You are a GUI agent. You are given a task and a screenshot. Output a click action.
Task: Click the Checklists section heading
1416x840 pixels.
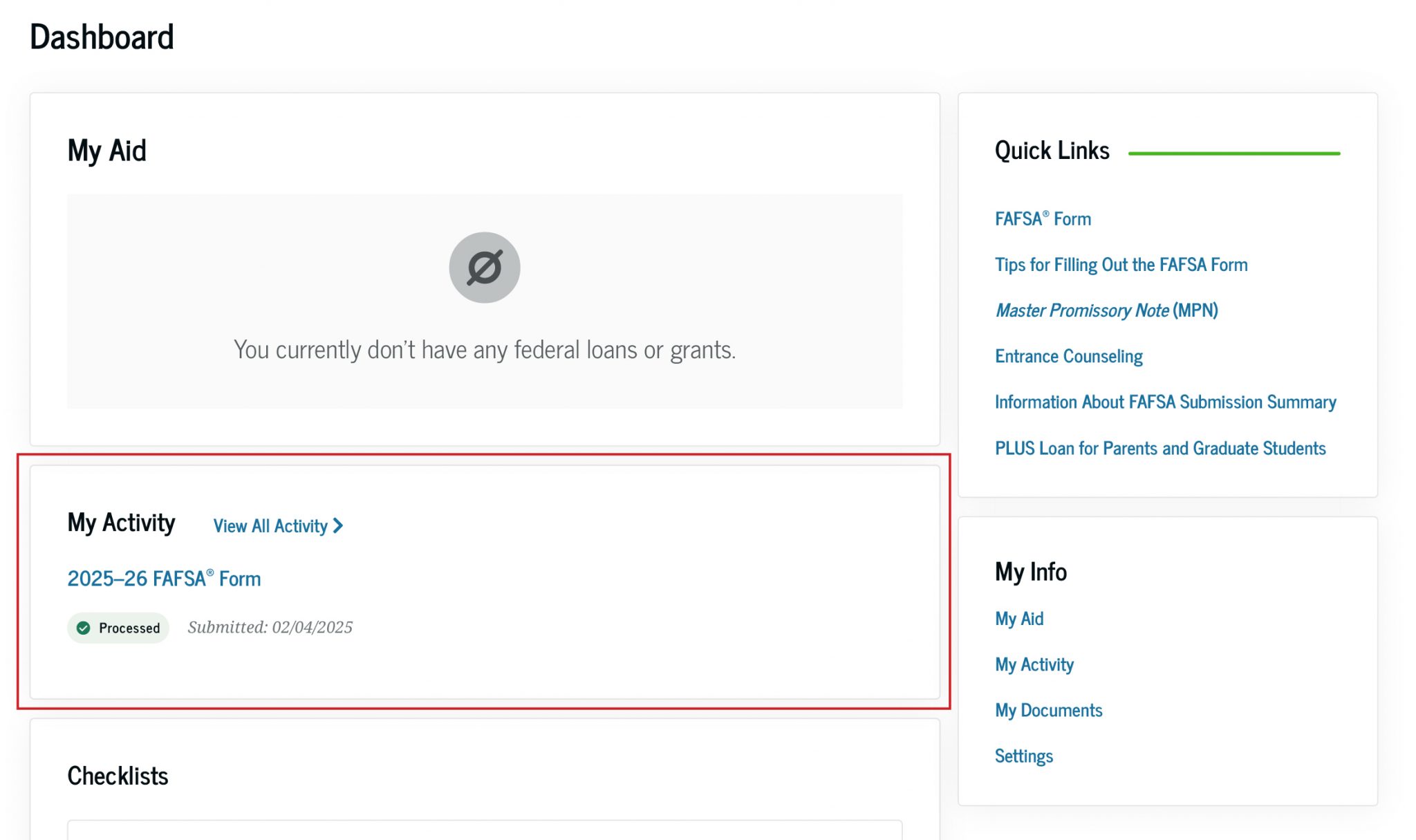118,776
